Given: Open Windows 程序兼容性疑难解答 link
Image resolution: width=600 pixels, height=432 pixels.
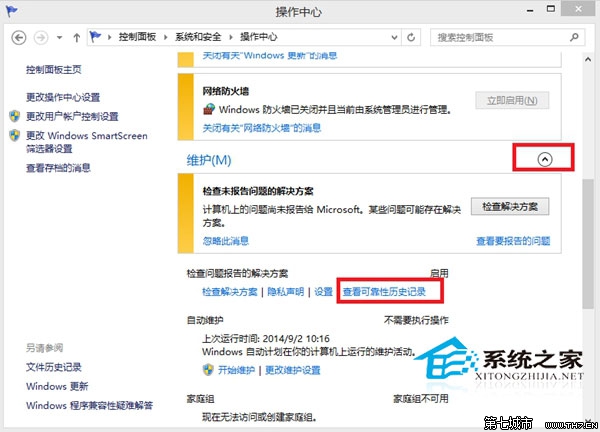Looking at the screenshot, I should coord(89,406).
